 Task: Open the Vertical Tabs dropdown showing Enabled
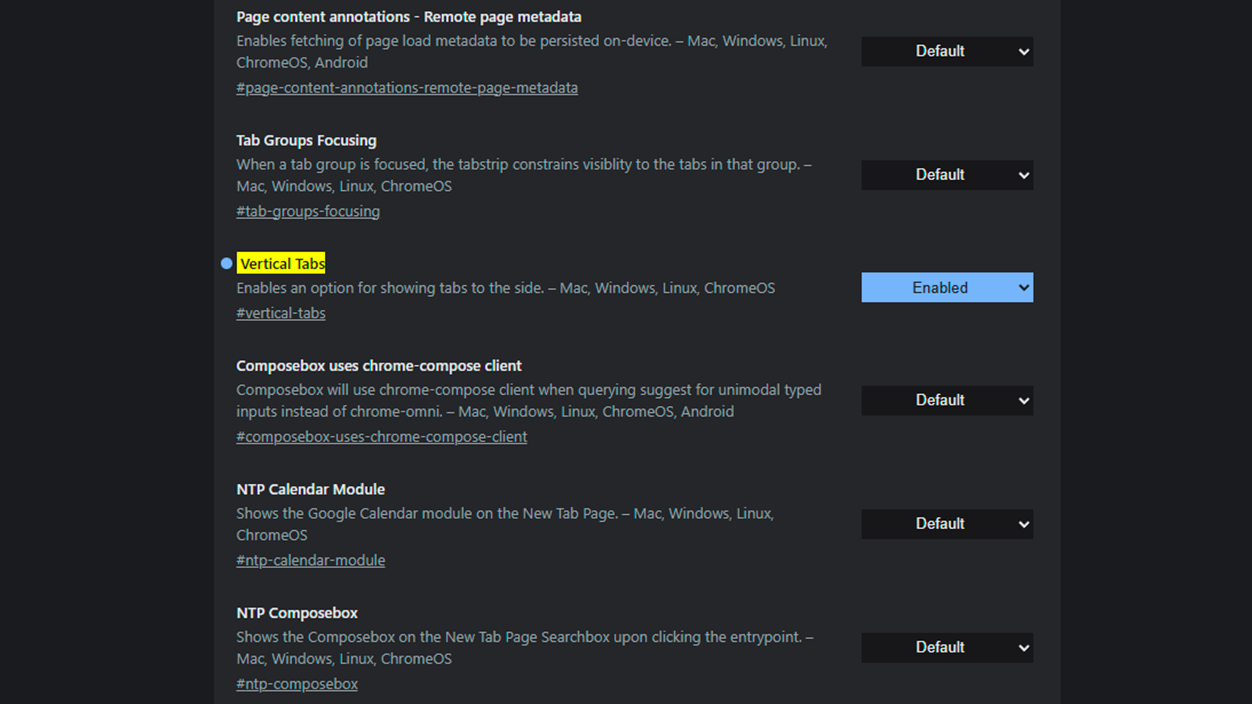(946, 287)
